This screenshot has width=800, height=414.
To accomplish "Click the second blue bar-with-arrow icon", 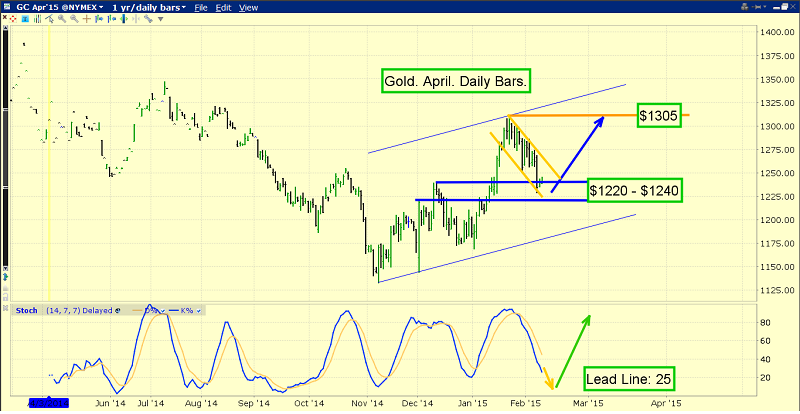I will pos(112,19).
